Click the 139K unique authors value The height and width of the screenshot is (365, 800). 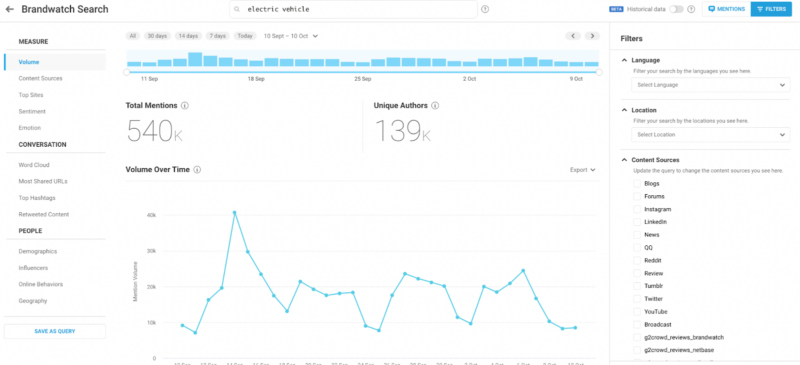[403, 131]
